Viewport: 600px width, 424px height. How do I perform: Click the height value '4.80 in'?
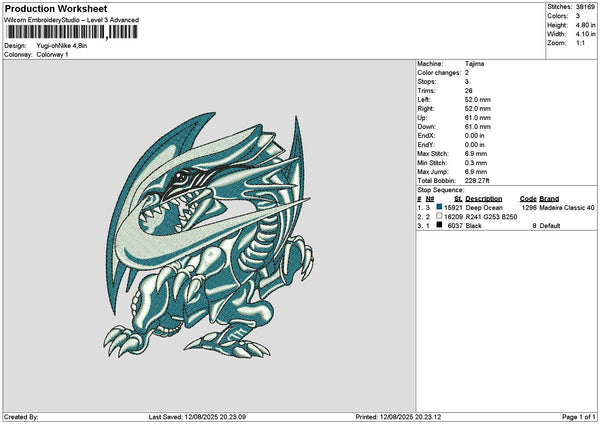pyautogui.click(x=585, y=25)
